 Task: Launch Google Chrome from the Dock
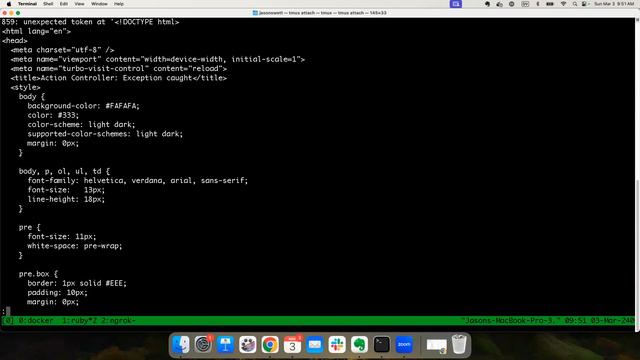(270, 345)
